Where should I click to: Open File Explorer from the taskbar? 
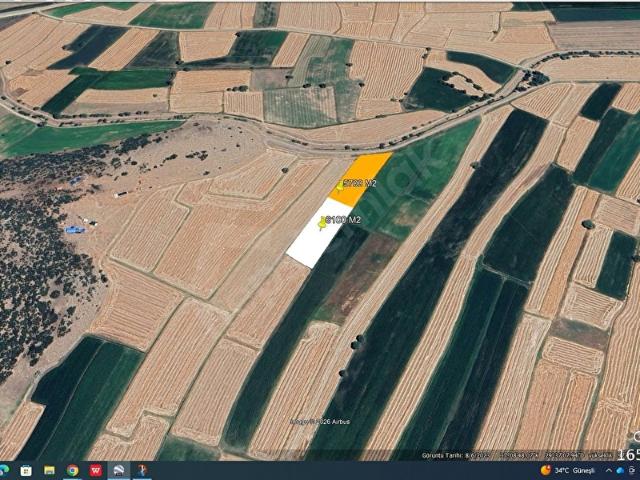[49, 471]
